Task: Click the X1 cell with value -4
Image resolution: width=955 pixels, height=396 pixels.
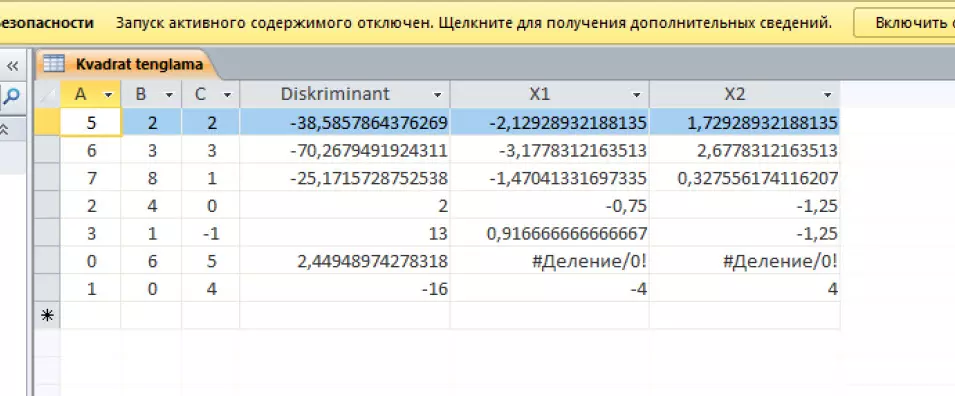Action: point(550,288)
